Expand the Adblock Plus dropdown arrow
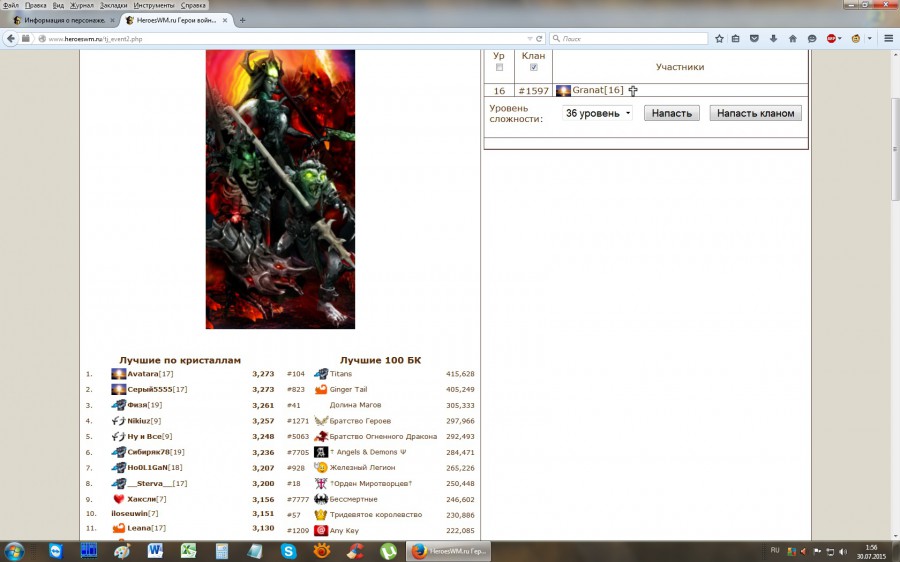This screenshot has width=900, height=562. [x=840, y=38]
